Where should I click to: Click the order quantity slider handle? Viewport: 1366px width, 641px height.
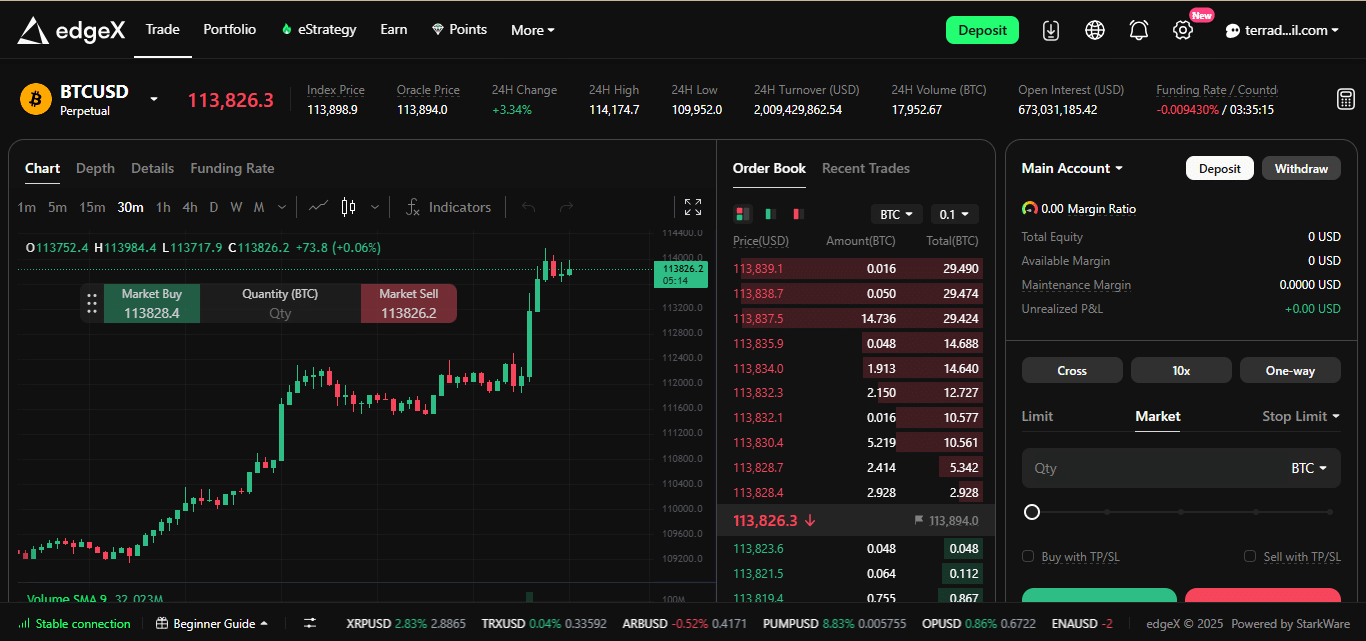1032,512
